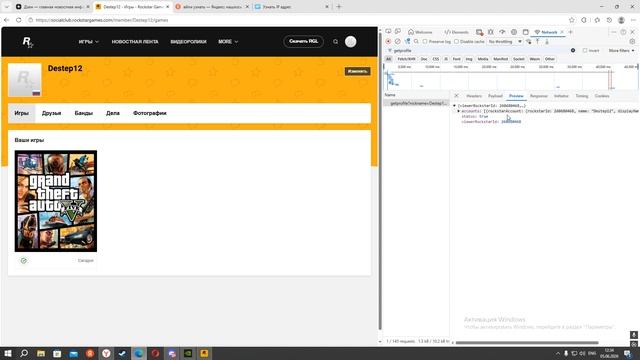640x360 pixels.
Task: Click the DevTools horizontal scrollbar at bottom
Action: pos(527,342)
